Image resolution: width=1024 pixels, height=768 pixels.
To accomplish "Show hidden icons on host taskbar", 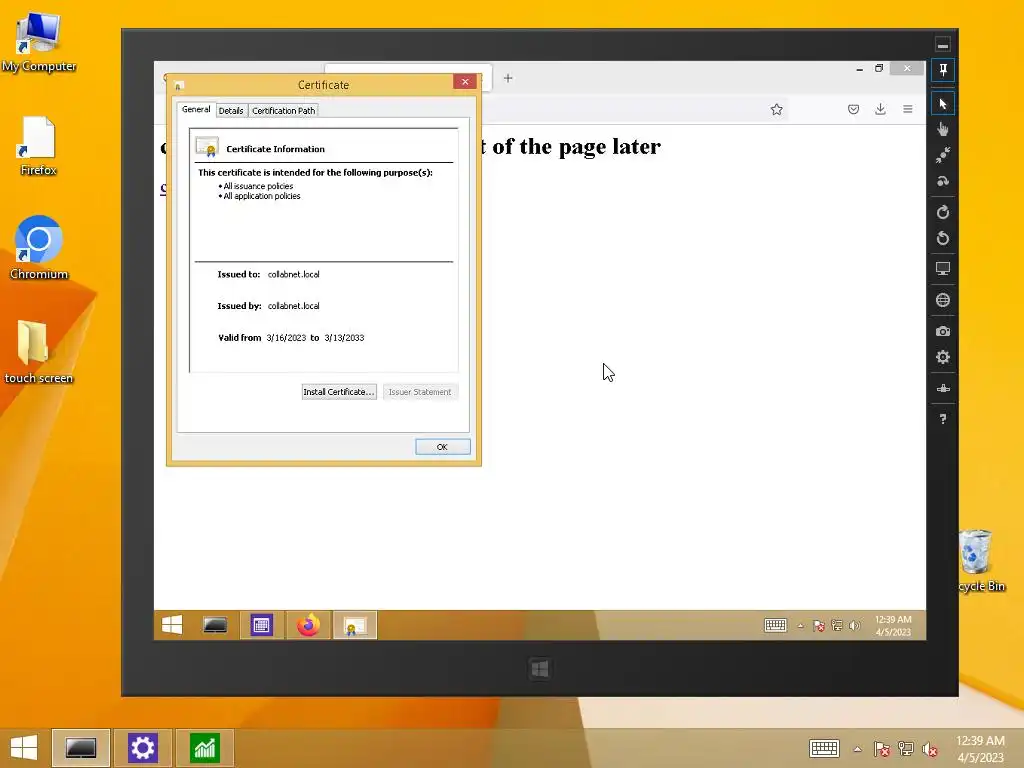I will coord(857,749).
